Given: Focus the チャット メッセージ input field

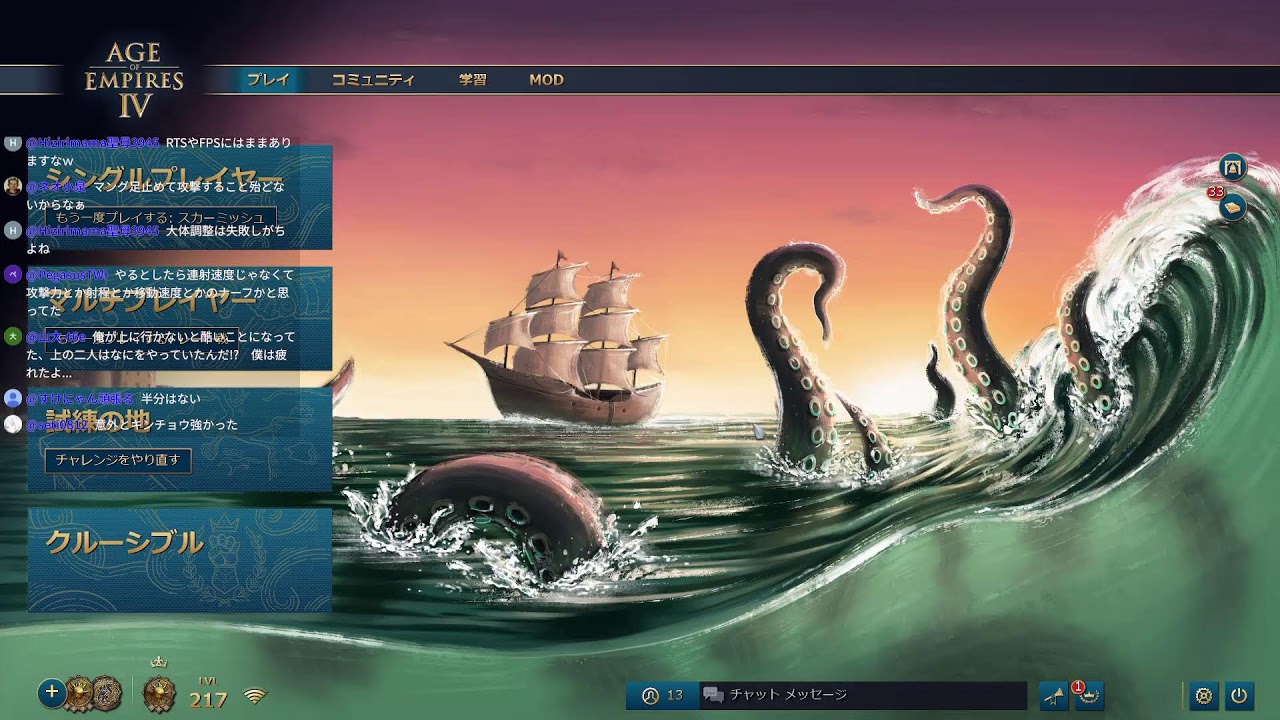Looking at the screenshot, I should point(862,695).
